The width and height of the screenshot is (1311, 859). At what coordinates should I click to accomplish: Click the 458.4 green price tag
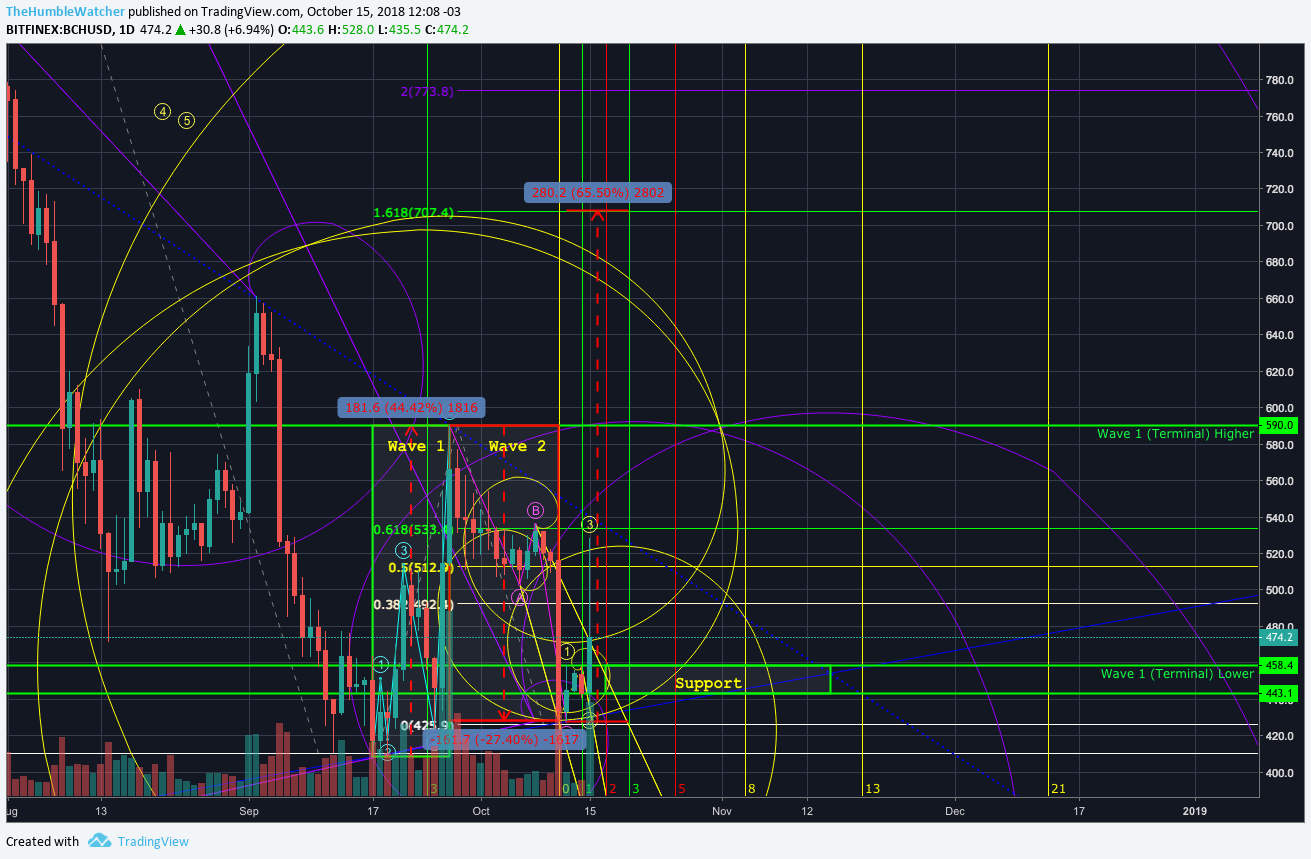click(1281, 665)
